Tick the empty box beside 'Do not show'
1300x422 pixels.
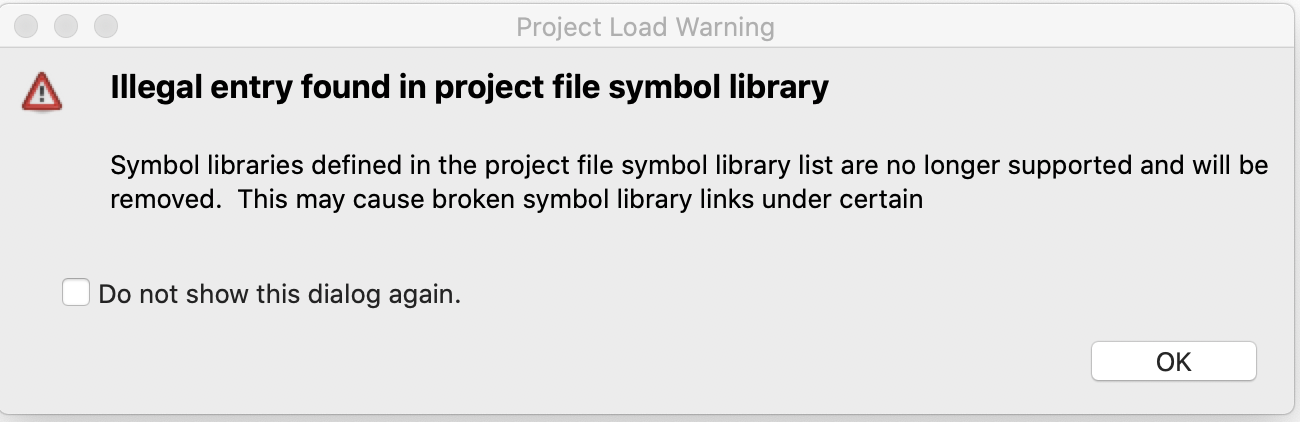(76, 293)
